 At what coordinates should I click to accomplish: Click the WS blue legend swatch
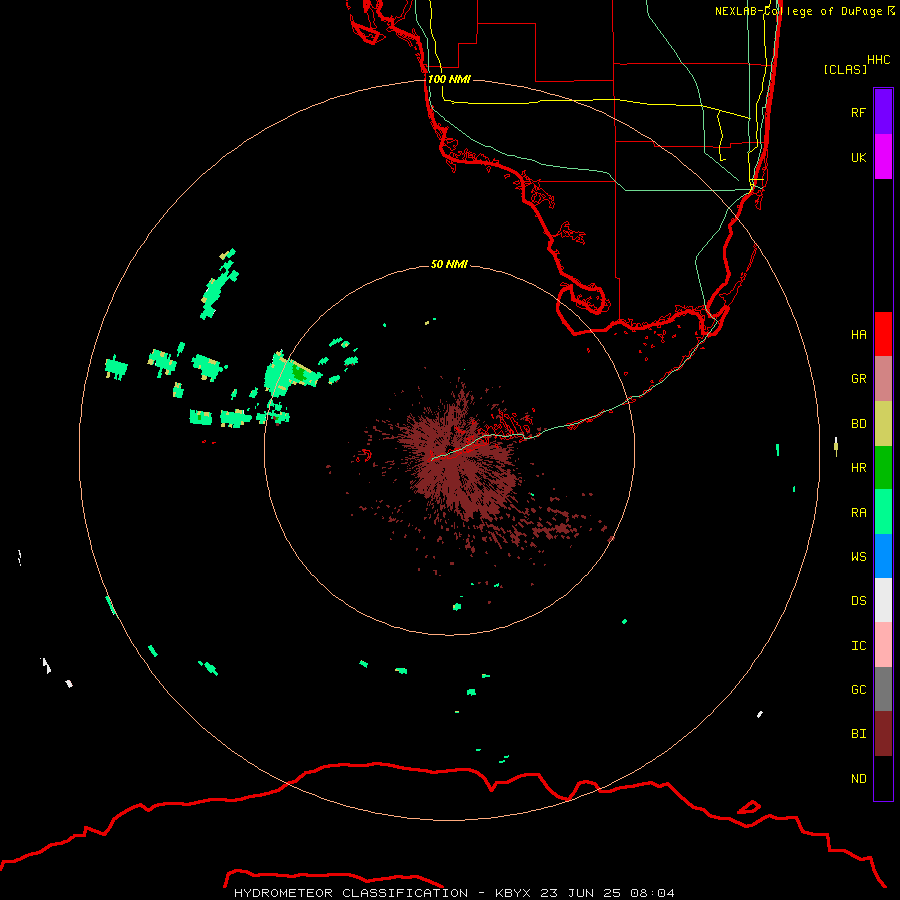[x=883, y=556]
